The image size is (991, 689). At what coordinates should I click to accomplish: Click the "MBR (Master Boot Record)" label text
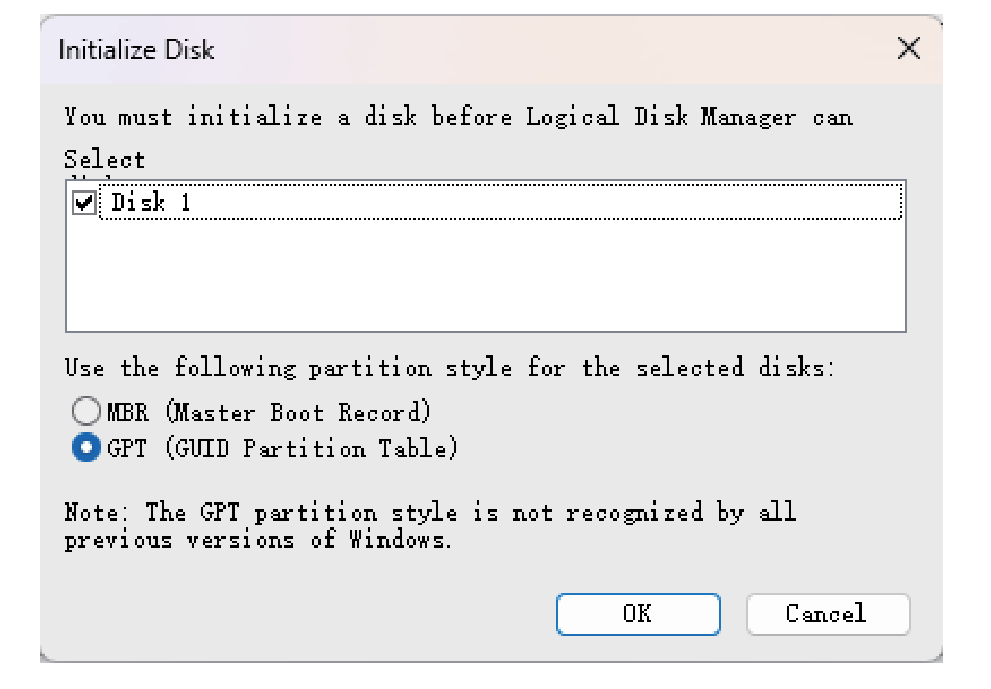coord(268,412)
